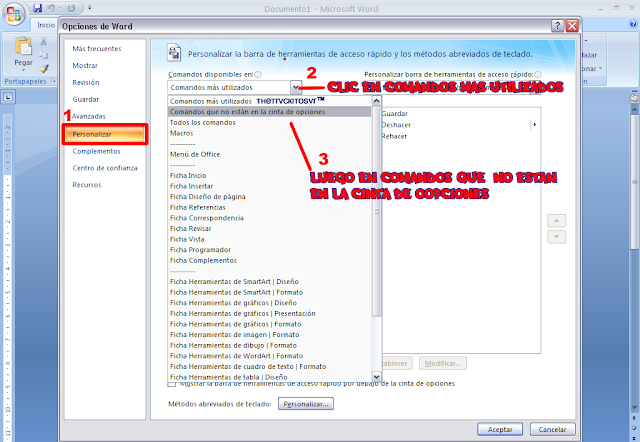Click the Copy icon in Portapapeles group

[44, 55]
